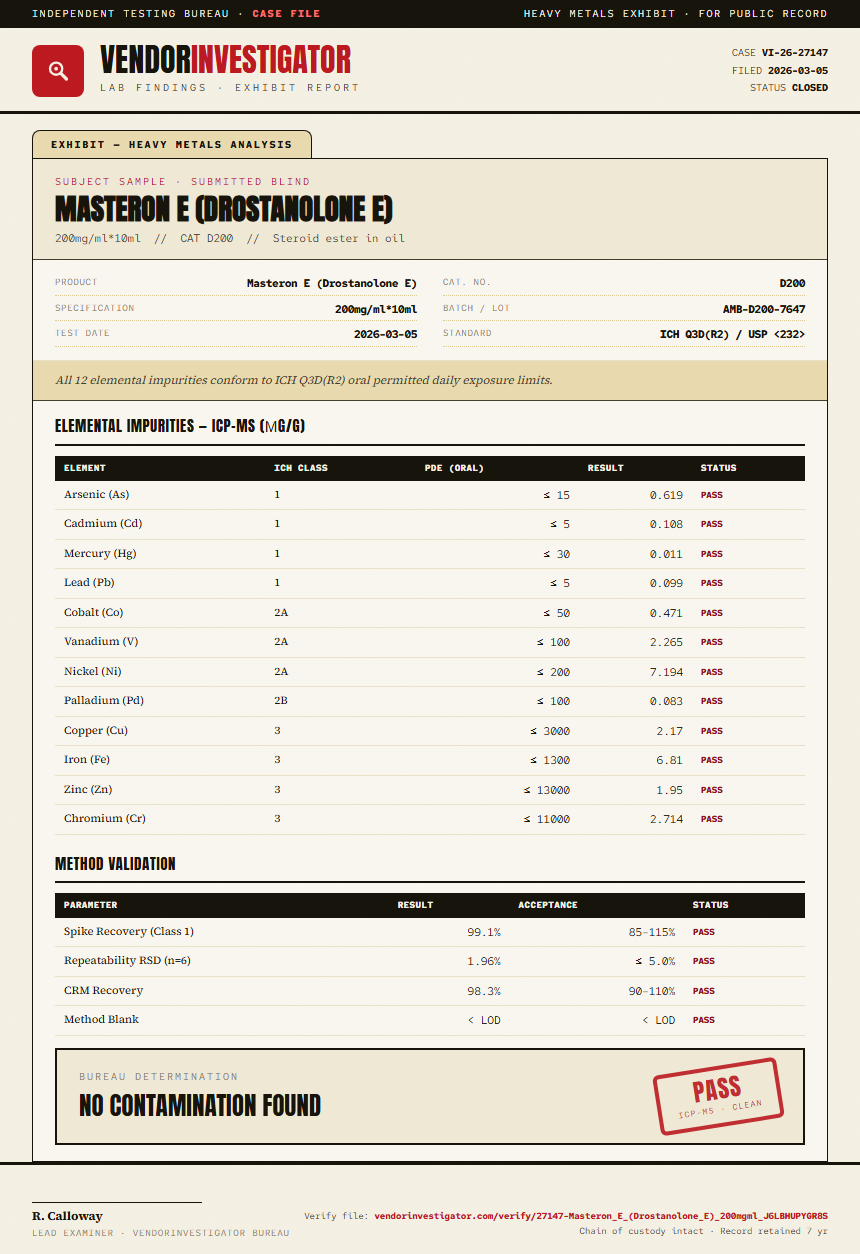The image size is (860, 1254).
Task: Click the PASS status in Nickel row
Action: coord(711,672)
